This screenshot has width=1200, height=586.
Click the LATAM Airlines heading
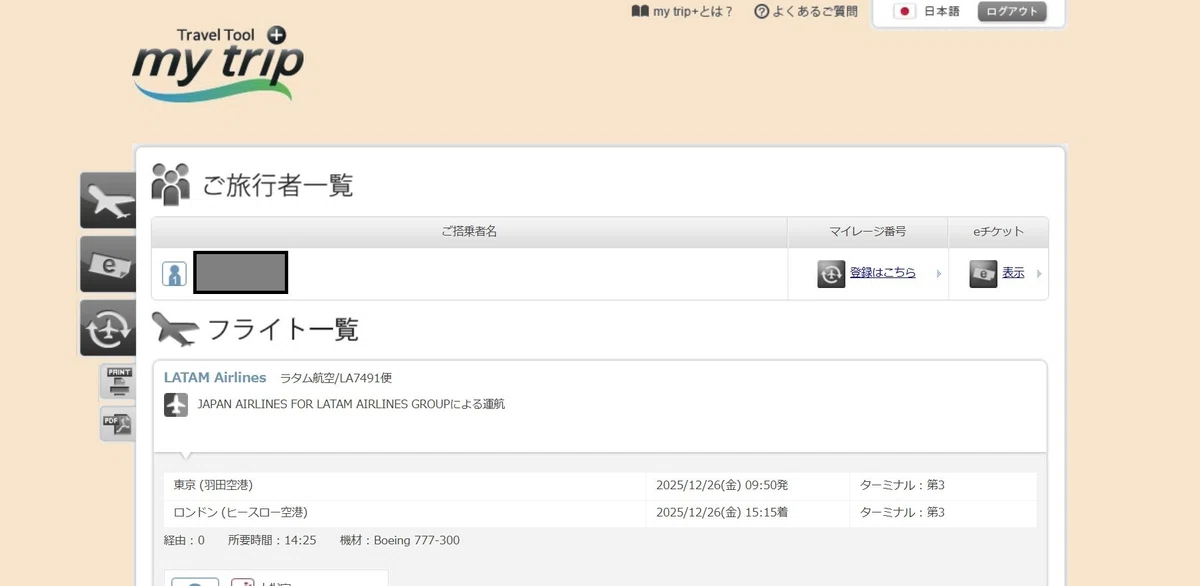(x=215, y=378)
